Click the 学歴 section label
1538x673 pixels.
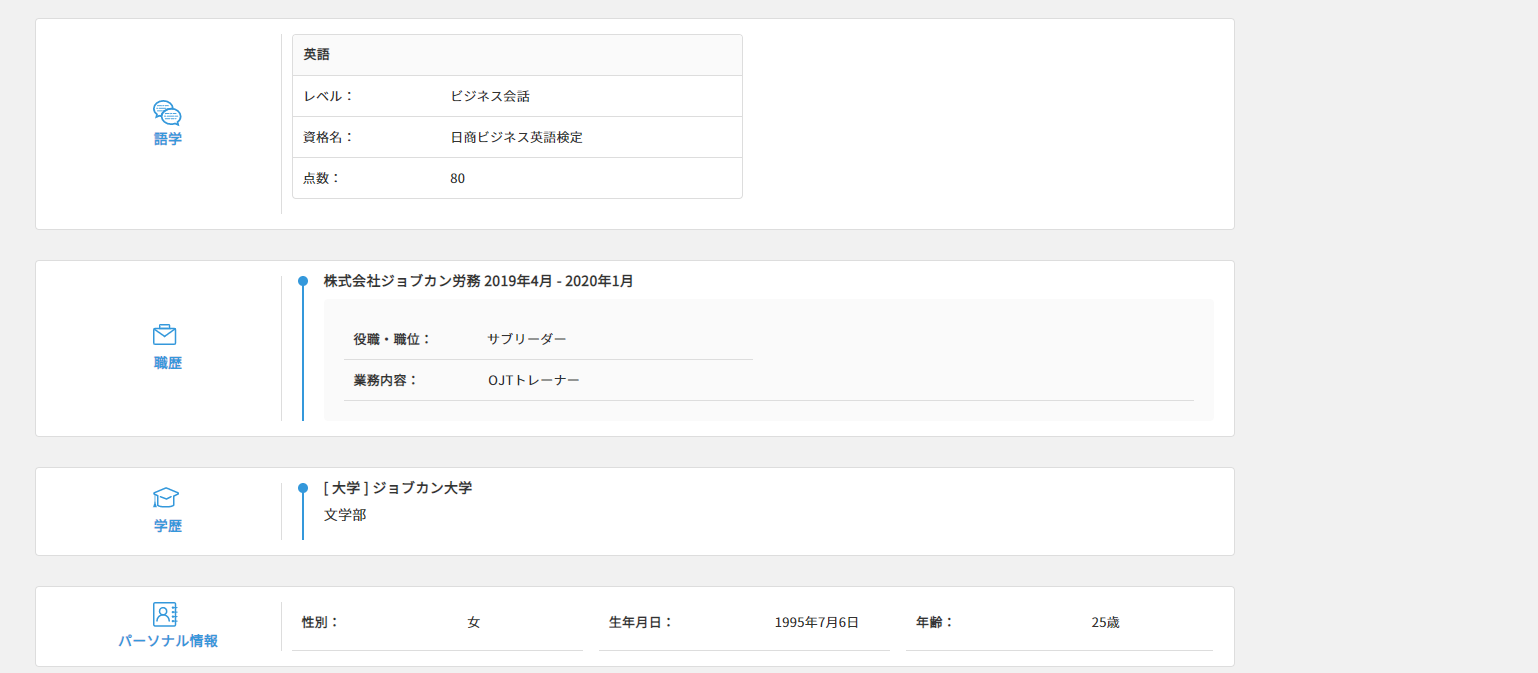[168, 525]
